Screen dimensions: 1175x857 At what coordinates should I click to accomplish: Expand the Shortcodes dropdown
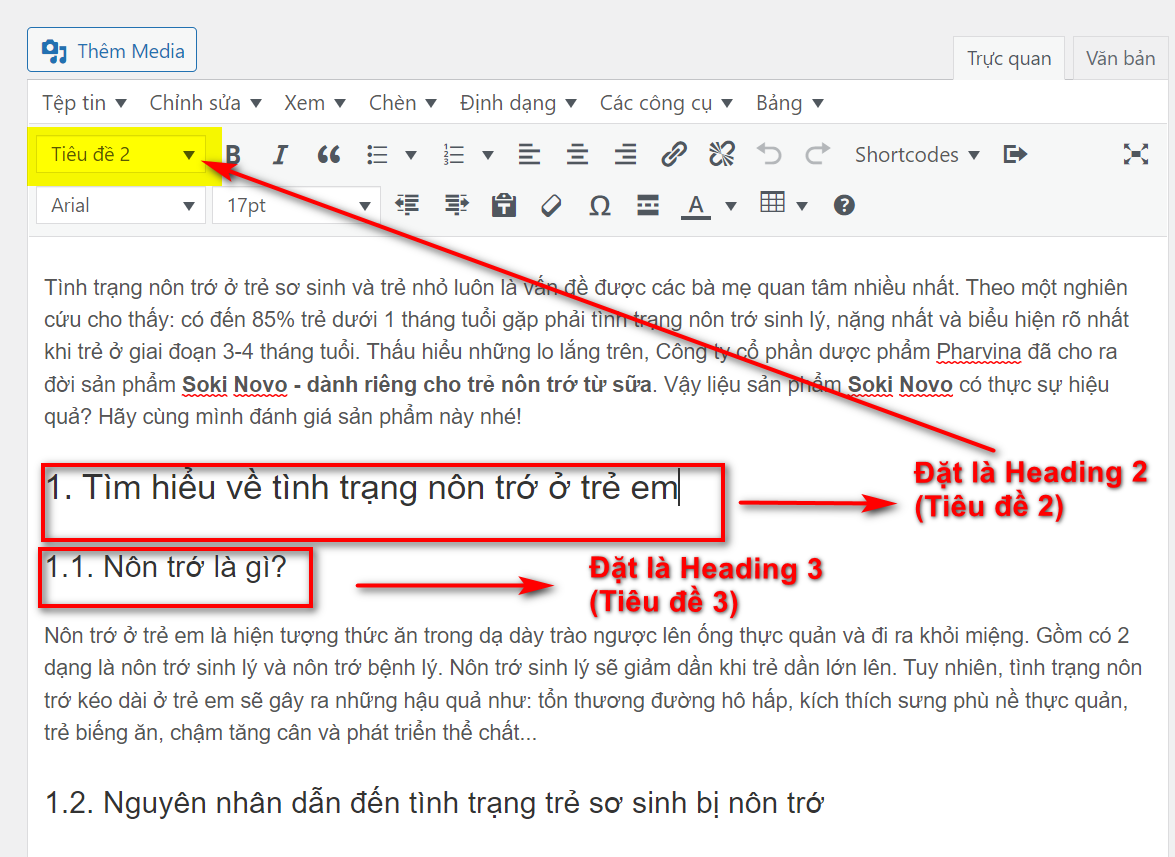tap(915, 154)
